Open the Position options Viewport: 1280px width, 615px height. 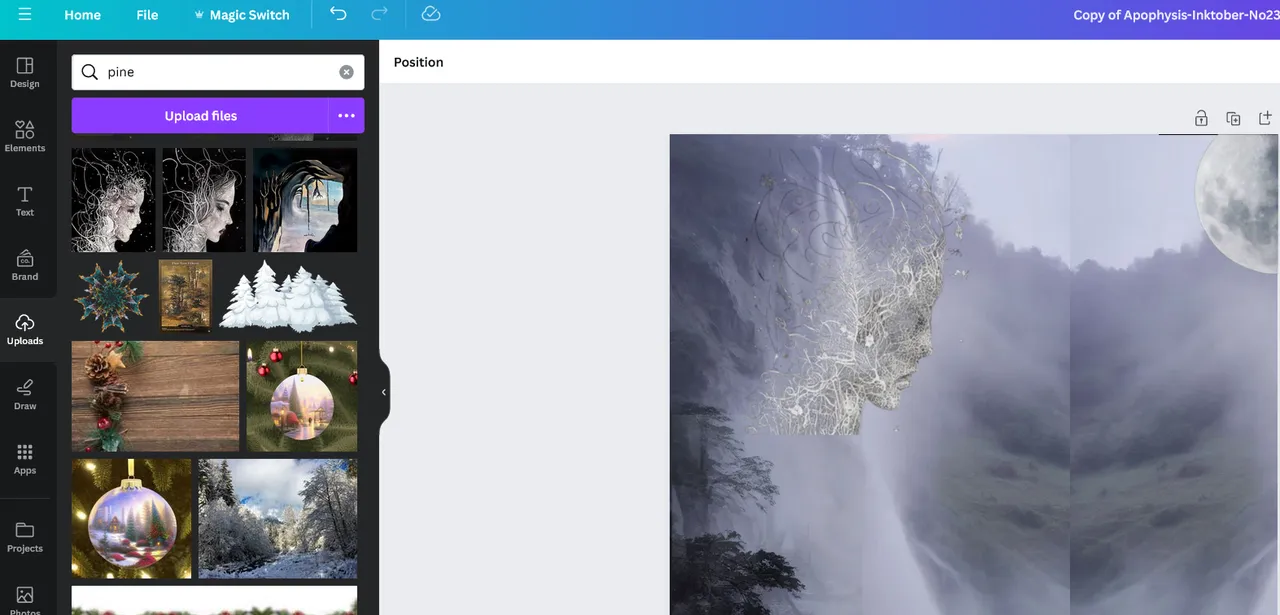pyautogui.click(x=418, y=62)
